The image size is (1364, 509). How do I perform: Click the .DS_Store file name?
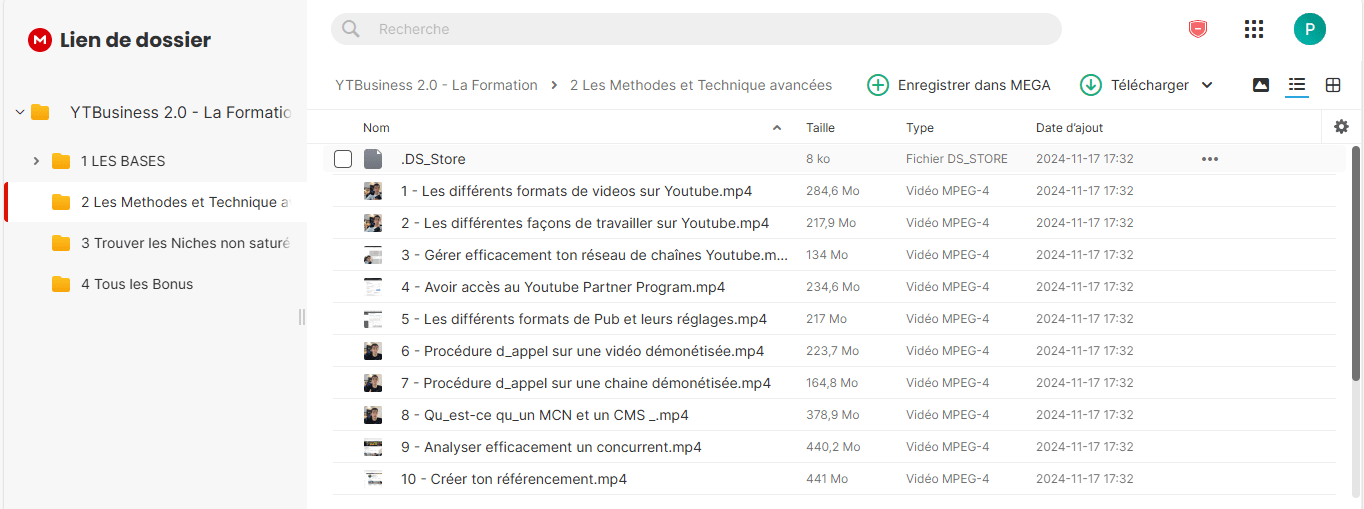pyautogui.click(x=433, y=159)
